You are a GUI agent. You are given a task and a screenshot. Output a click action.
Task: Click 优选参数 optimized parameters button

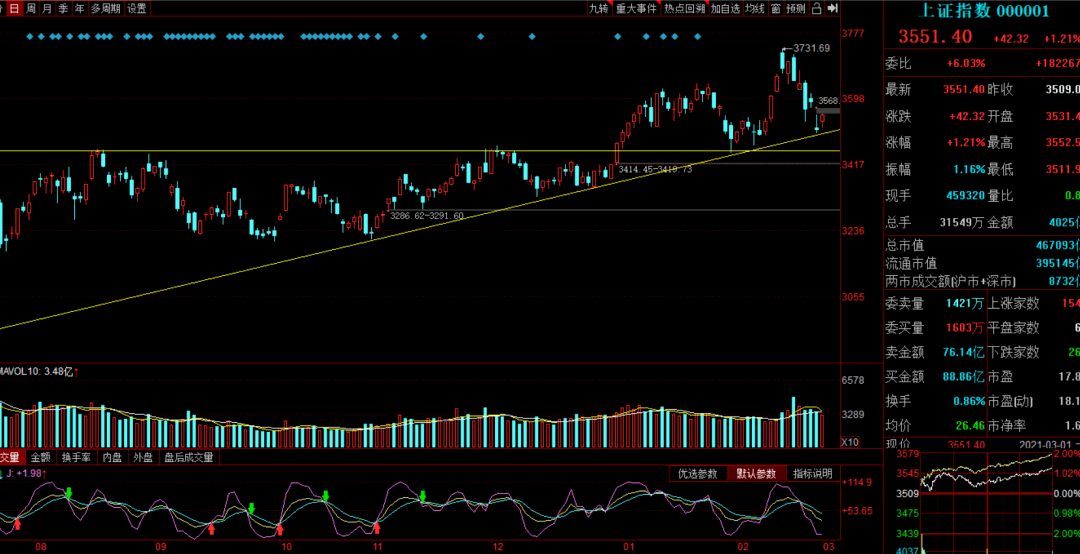point(698,473)
